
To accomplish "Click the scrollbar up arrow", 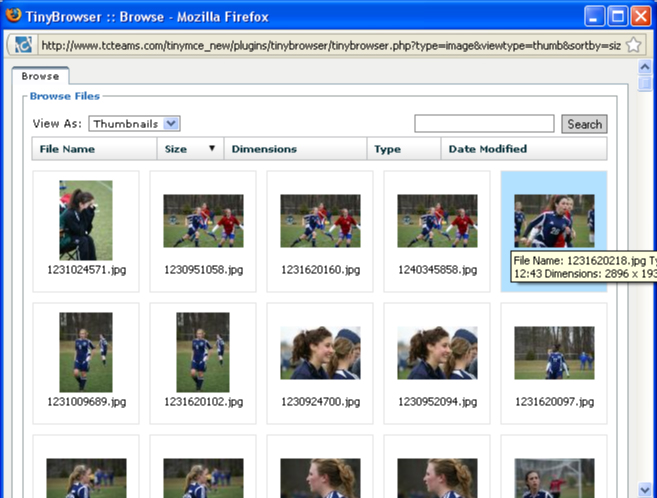I will coord(645,66).
